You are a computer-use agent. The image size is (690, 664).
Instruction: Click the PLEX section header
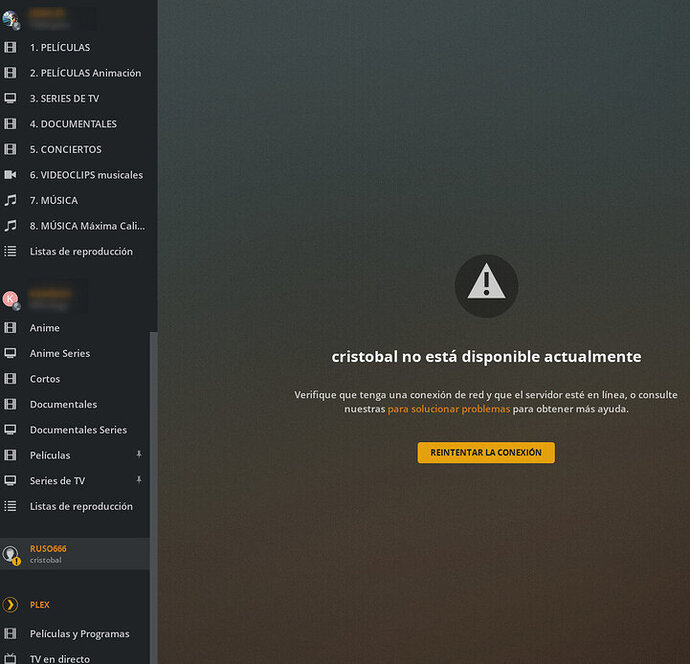click(x=40, y=605)
